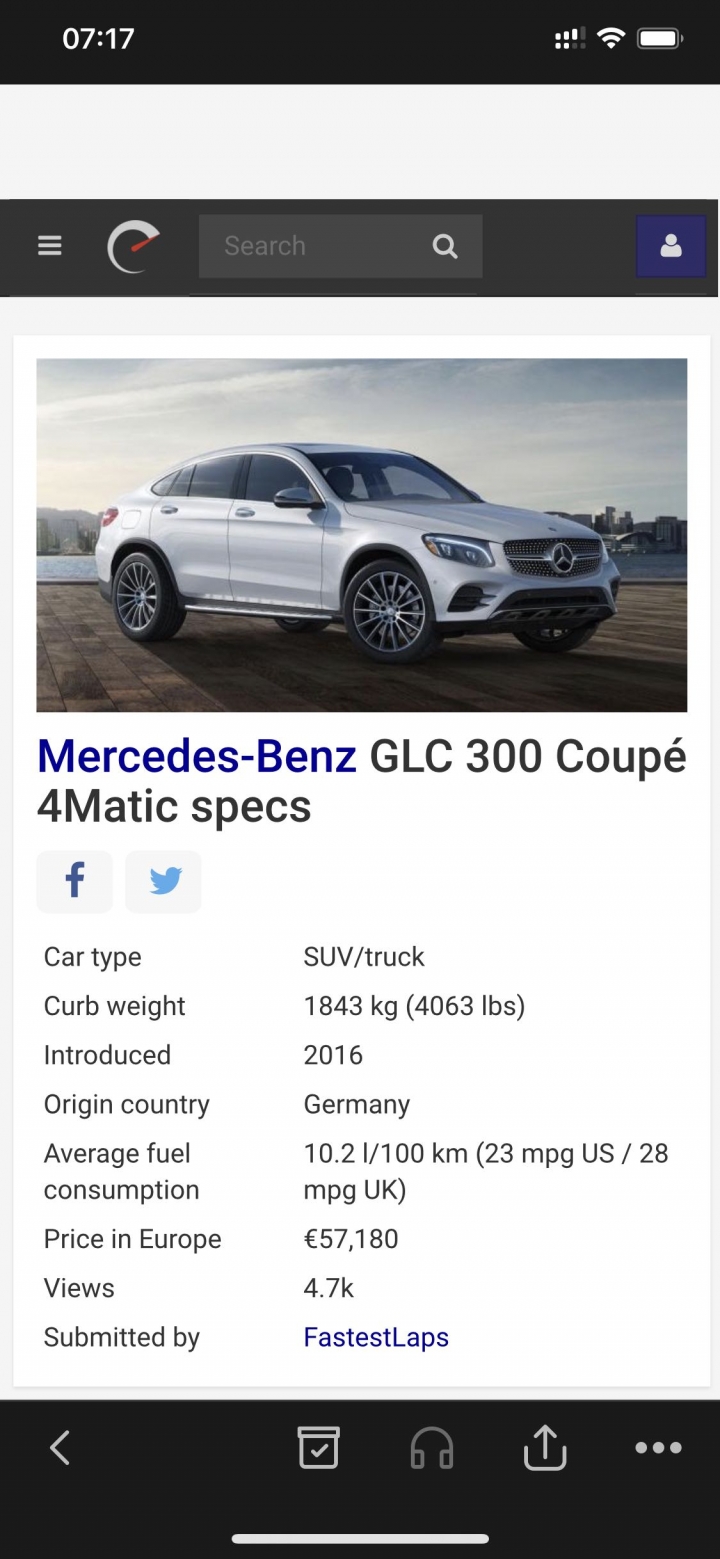Open the FastestLaps submitter profile link

tap(376, 1337)
